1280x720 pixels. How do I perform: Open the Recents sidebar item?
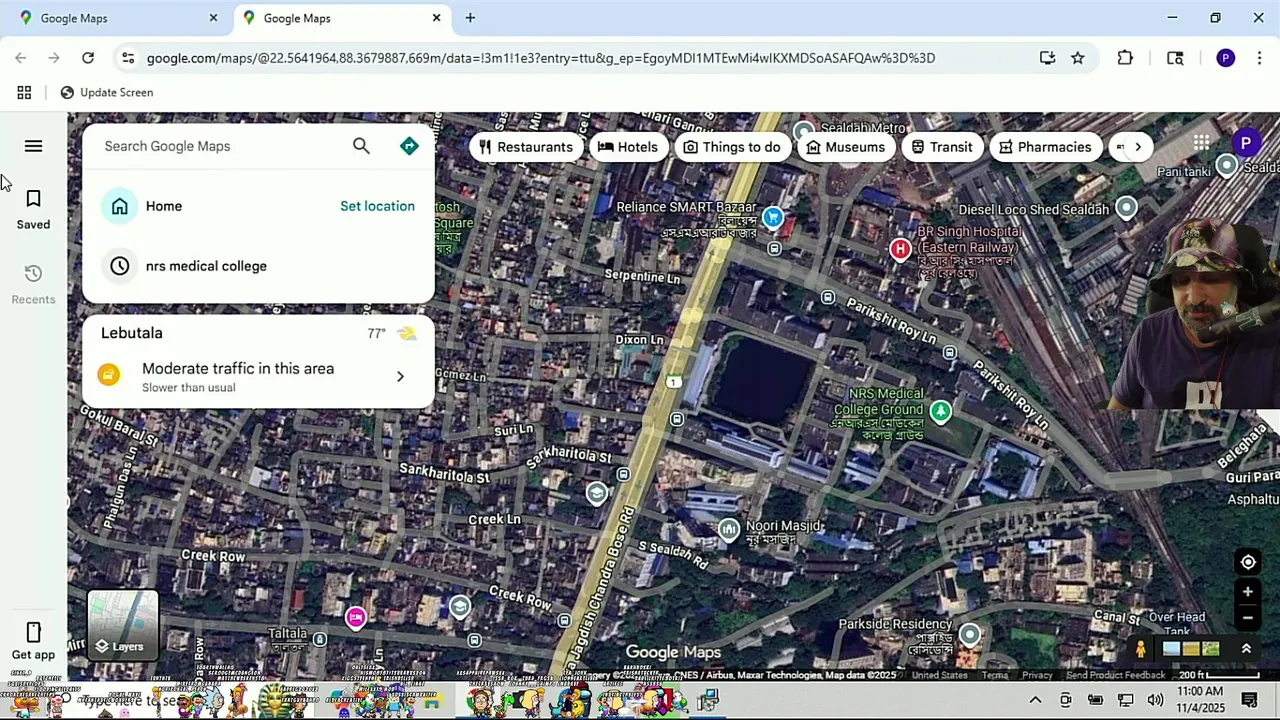point(33,285)
